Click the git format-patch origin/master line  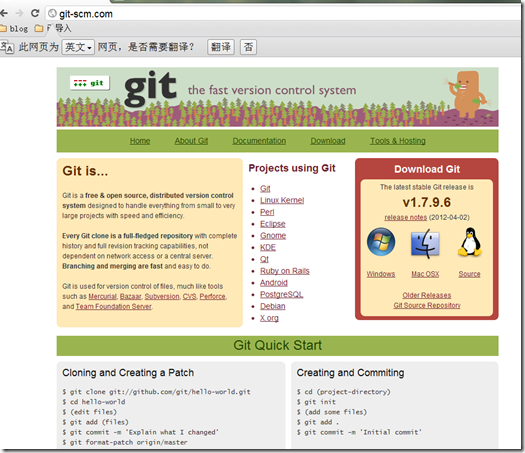tap(125, 442)
